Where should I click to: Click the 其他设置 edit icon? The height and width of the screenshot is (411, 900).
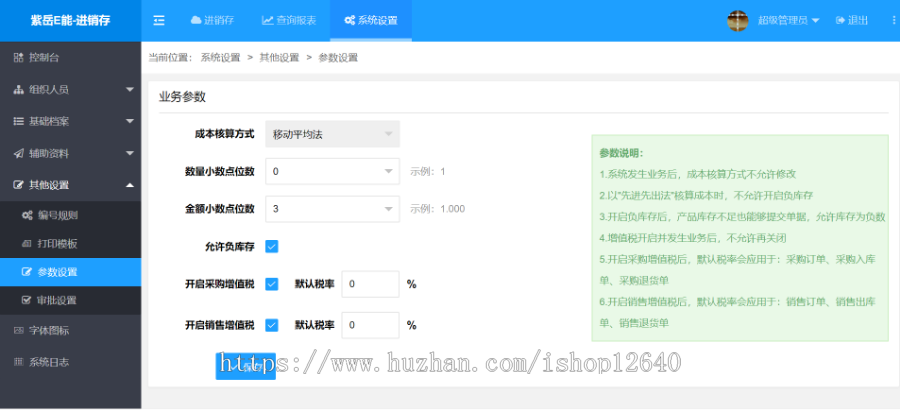coord(18,185)
